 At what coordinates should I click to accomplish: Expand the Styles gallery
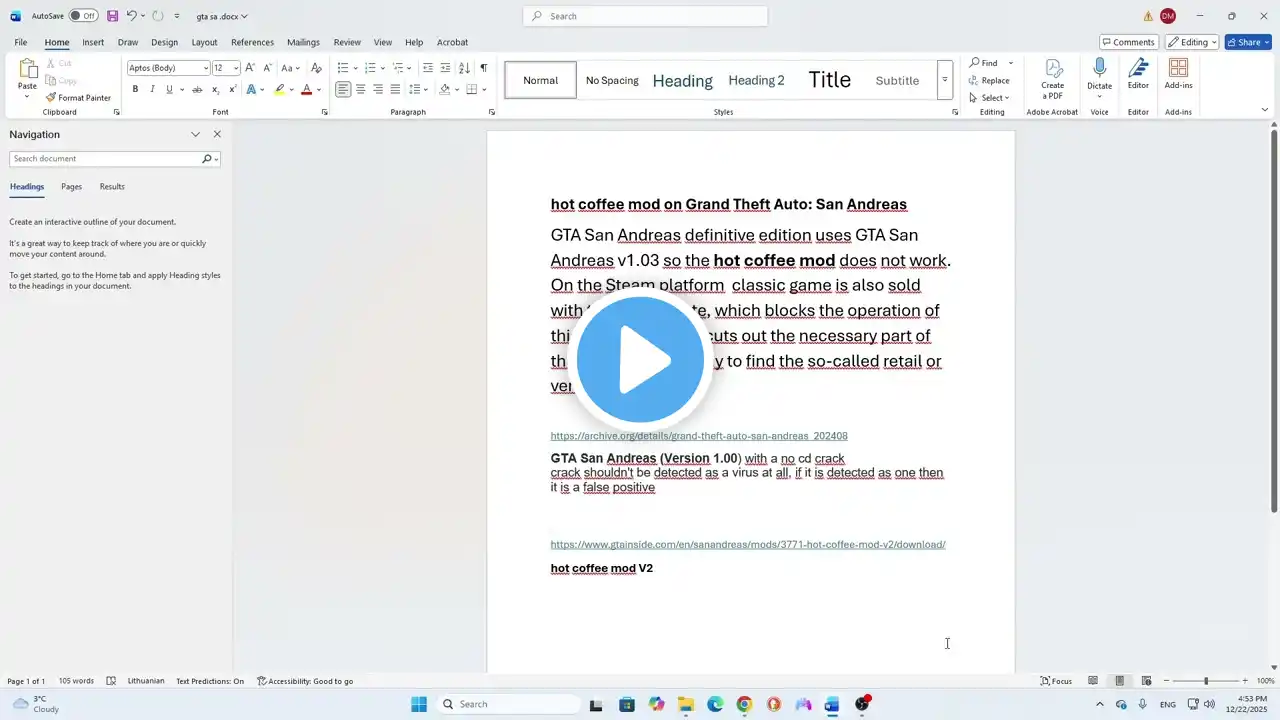click(x=944, y=80)
